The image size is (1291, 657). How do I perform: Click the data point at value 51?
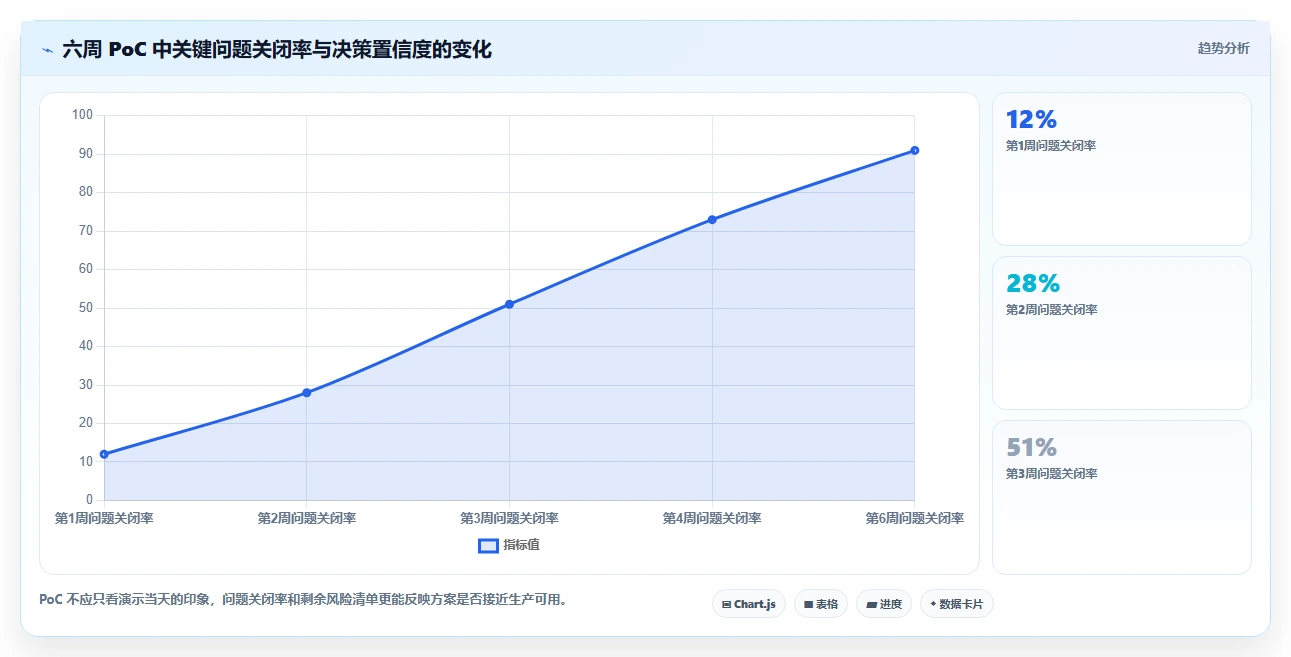(x=509, y=304)
